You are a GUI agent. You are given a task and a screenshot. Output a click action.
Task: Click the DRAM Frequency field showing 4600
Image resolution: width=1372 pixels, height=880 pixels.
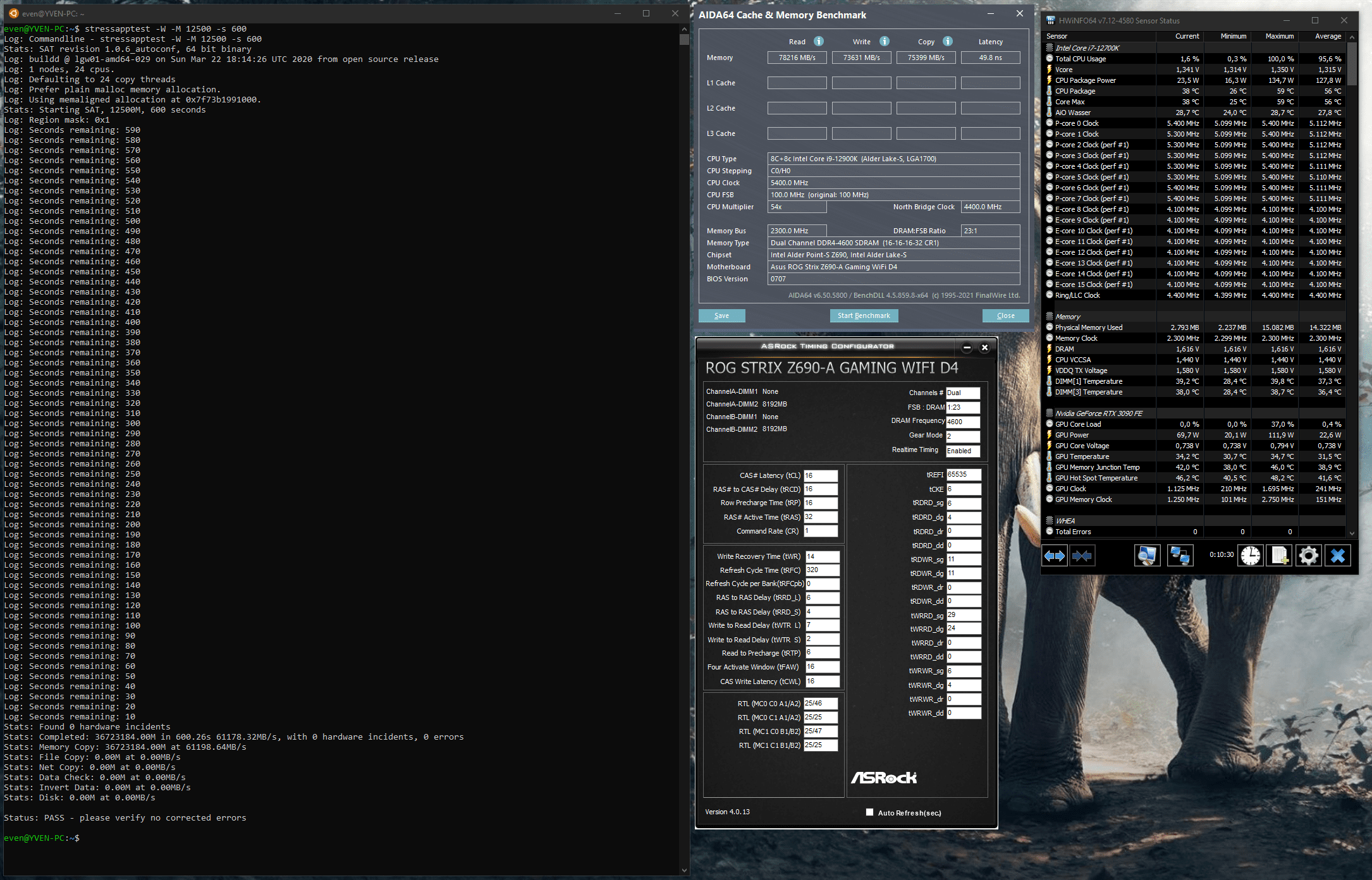coord(962,422)
